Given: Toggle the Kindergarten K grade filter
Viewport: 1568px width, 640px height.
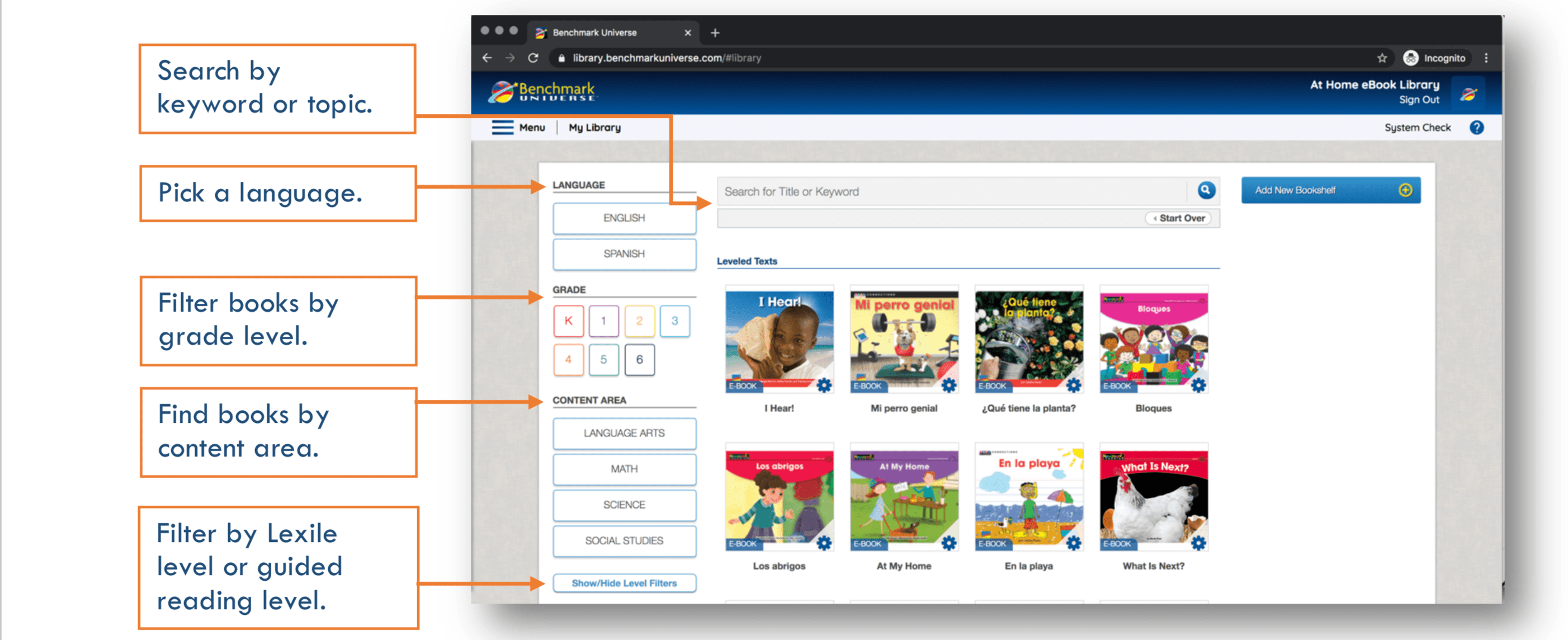Looking at the screenshot, I should click(569, 321).
